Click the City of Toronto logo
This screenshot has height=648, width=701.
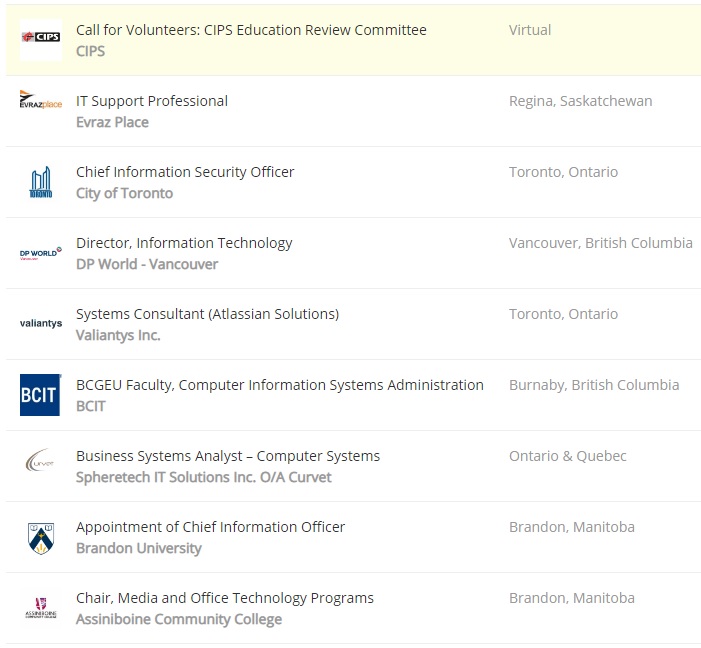pos(40,182)
